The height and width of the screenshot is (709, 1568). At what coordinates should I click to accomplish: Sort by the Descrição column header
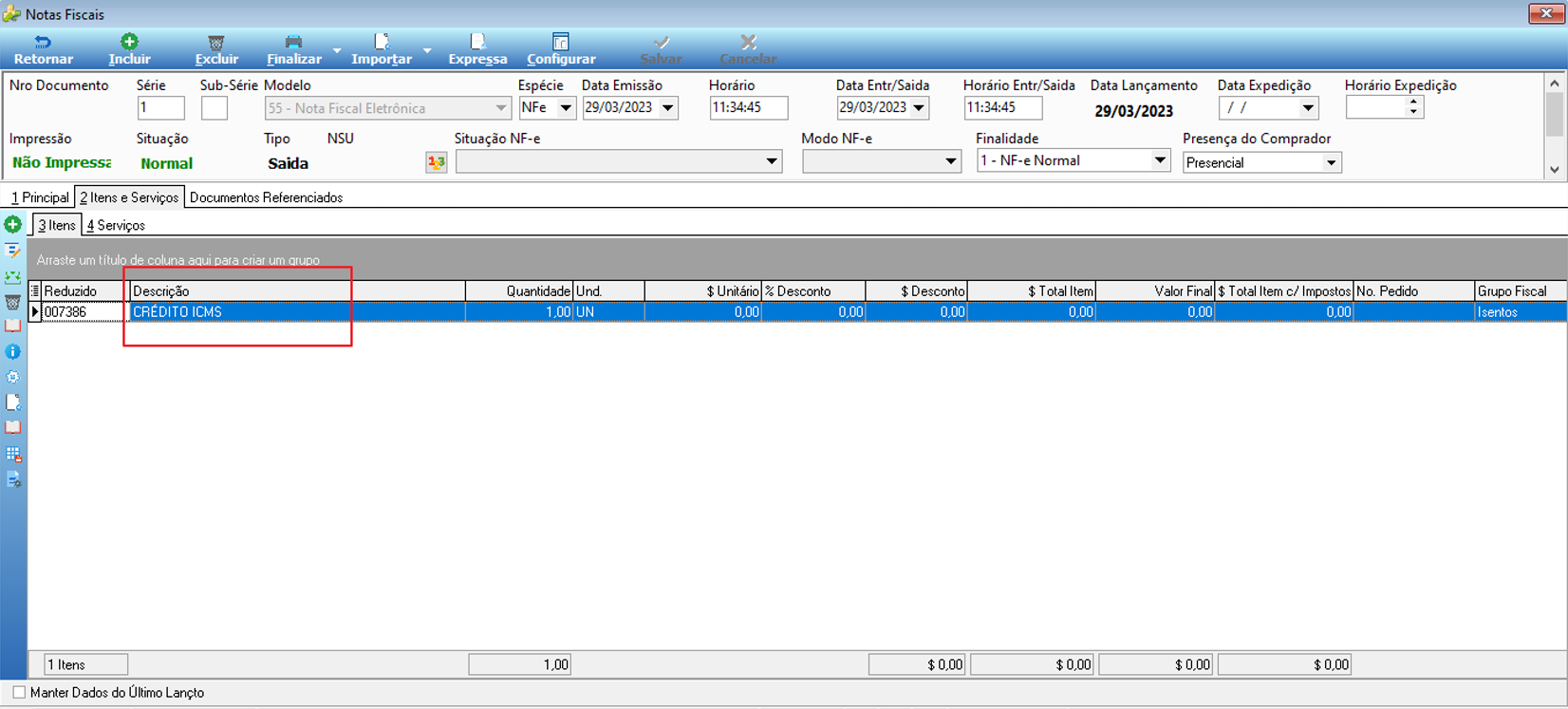click(297, 291)
